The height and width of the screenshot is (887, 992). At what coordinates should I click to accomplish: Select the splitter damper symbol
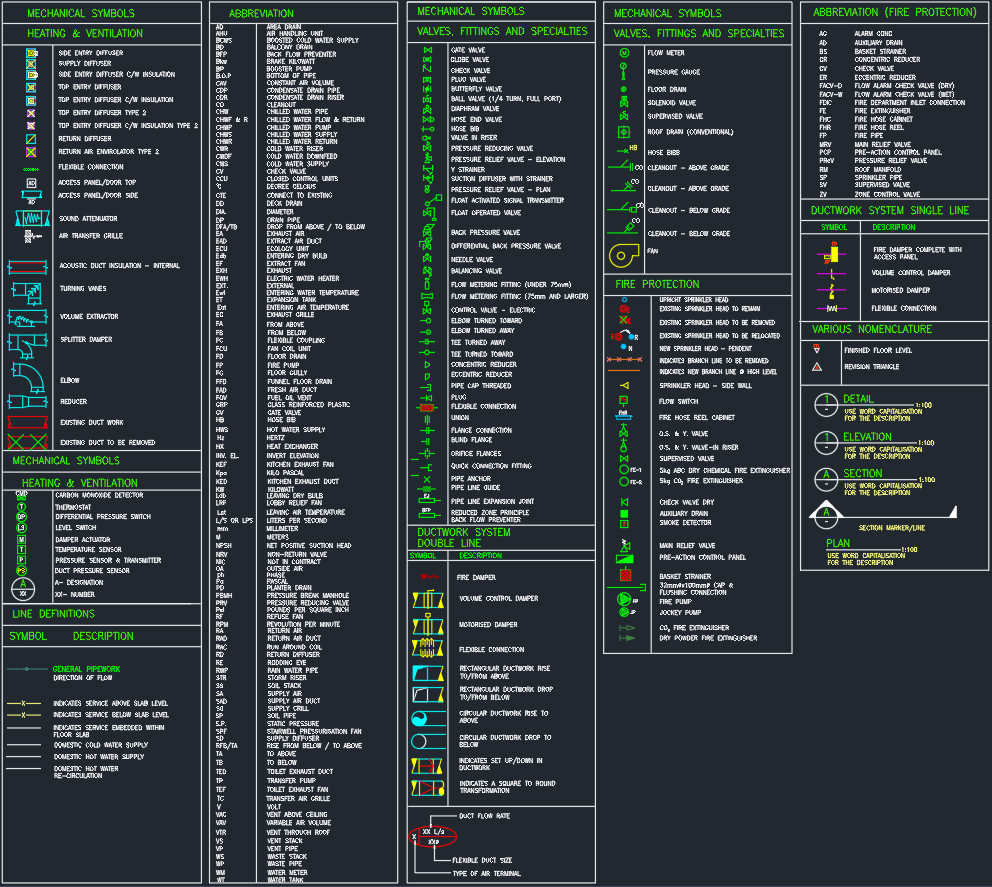coord(26,339)
